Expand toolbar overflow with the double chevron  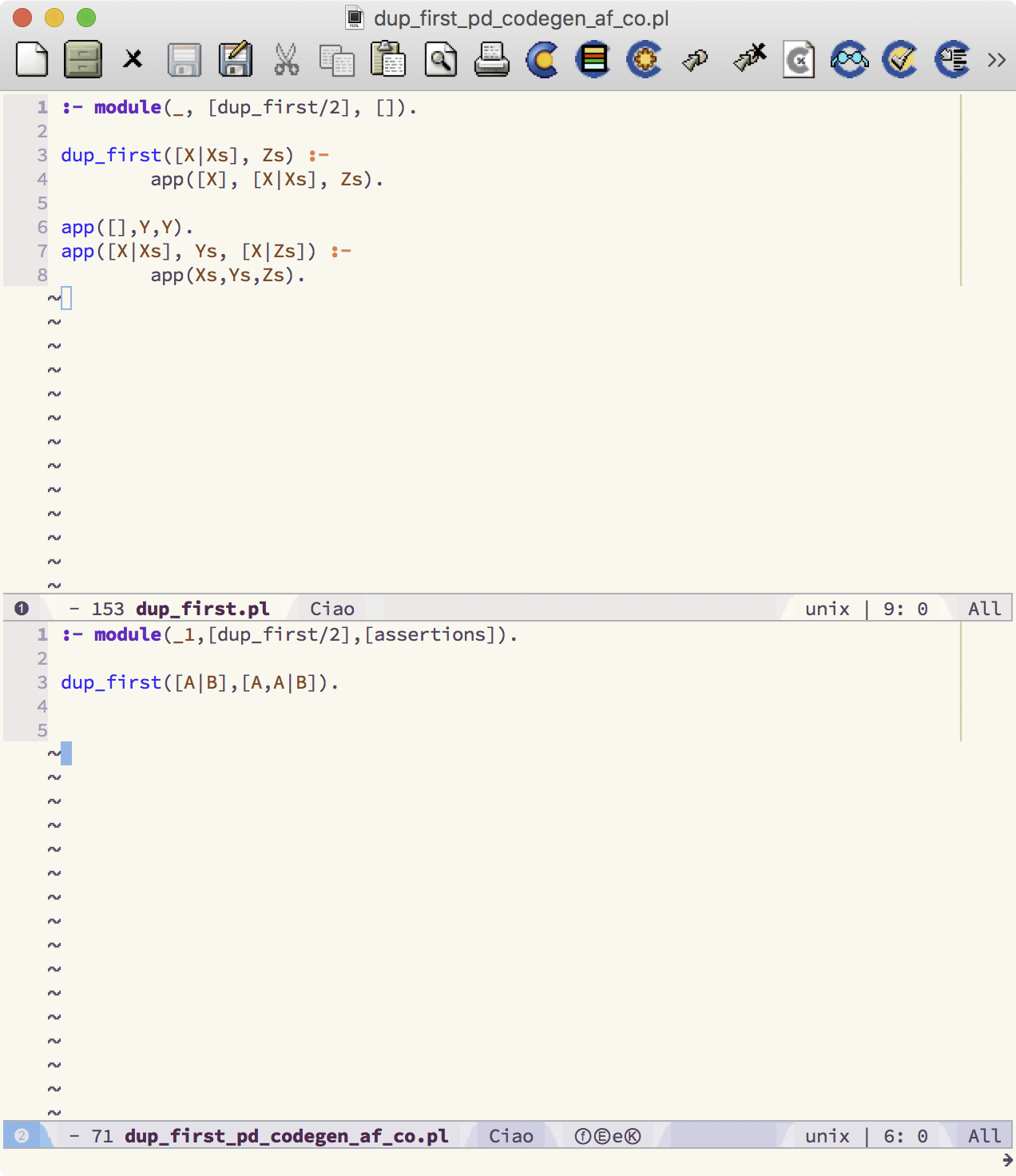click(x=996, y=60)
